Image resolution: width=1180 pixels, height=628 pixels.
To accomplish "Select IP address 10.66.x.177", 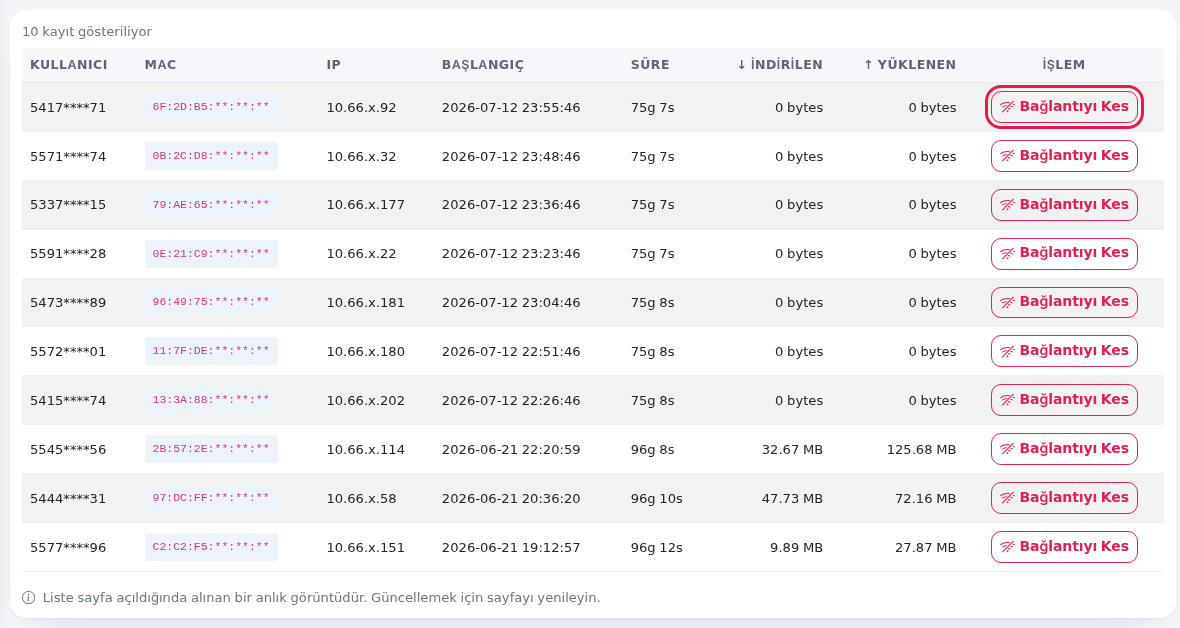I will point(366,205).
